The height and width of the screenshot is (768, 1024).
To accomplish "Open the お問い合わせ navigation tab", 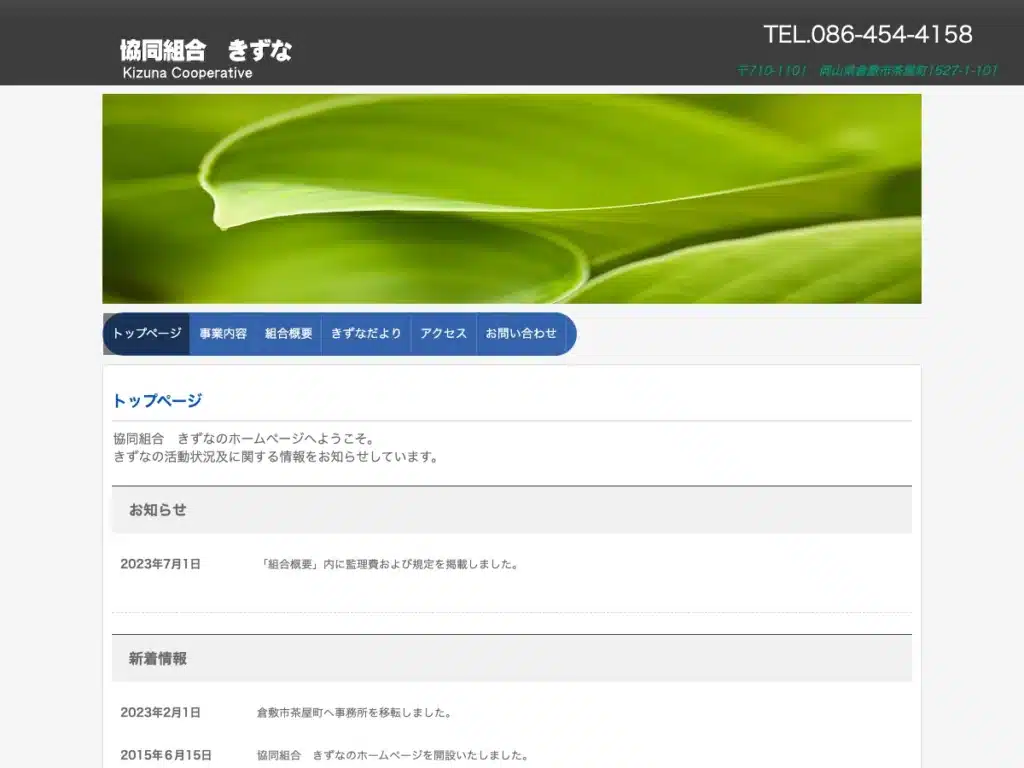I will (x=521, y=334).
